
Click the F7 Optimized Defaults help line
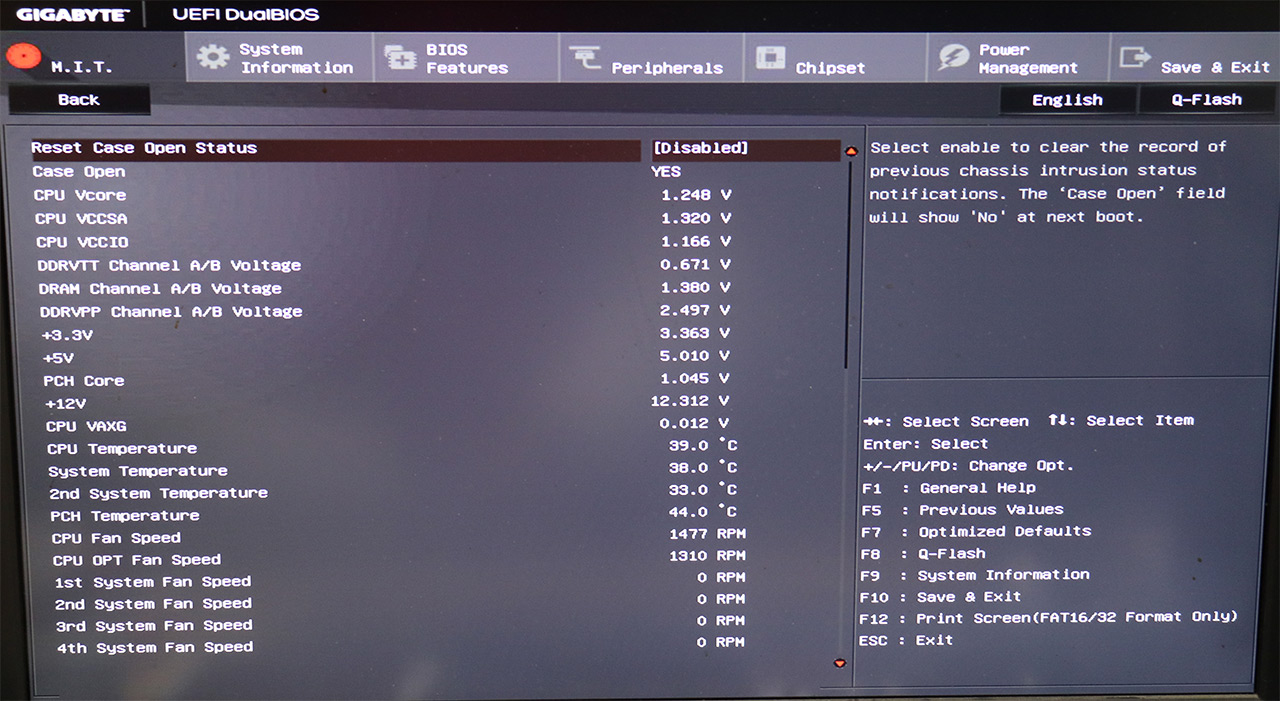[x=976, y=532]
